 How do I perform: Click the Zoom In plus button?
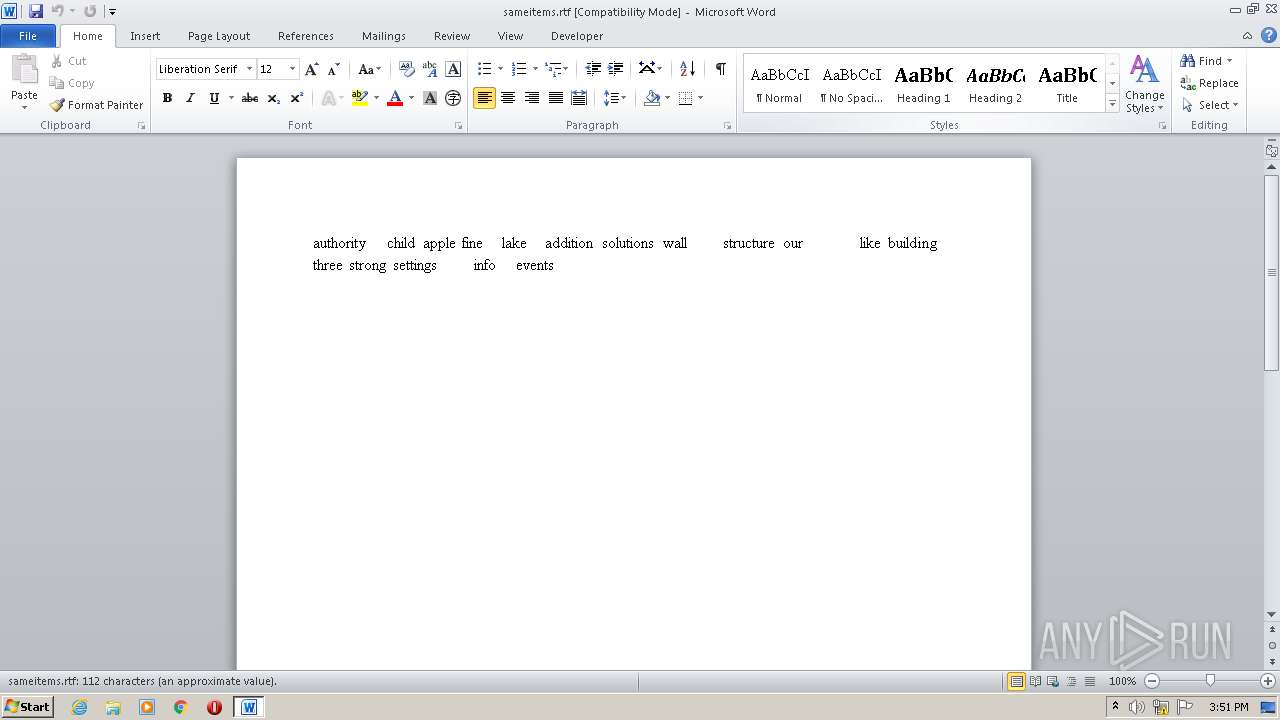click(x=1268, y=681)
